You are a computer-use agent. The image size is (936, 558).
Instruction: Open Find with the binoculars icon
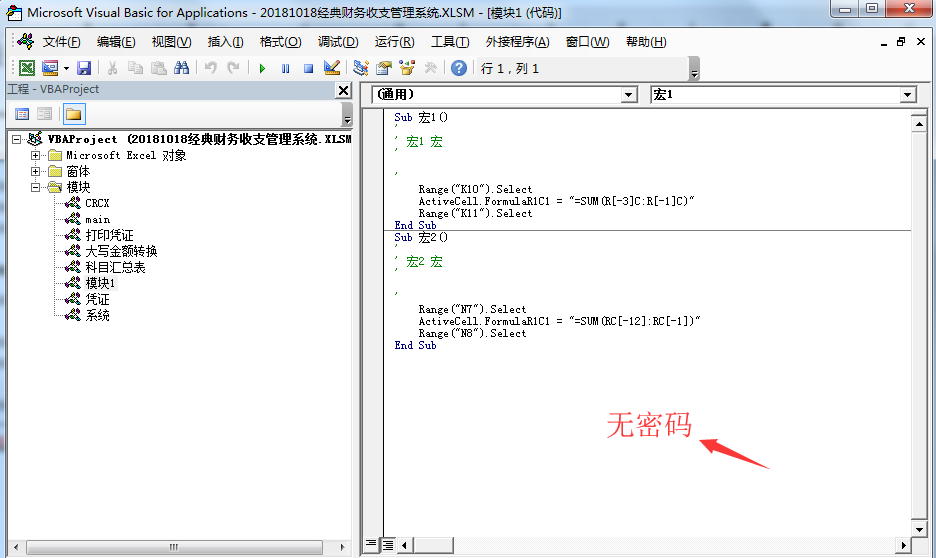point(181,68)
